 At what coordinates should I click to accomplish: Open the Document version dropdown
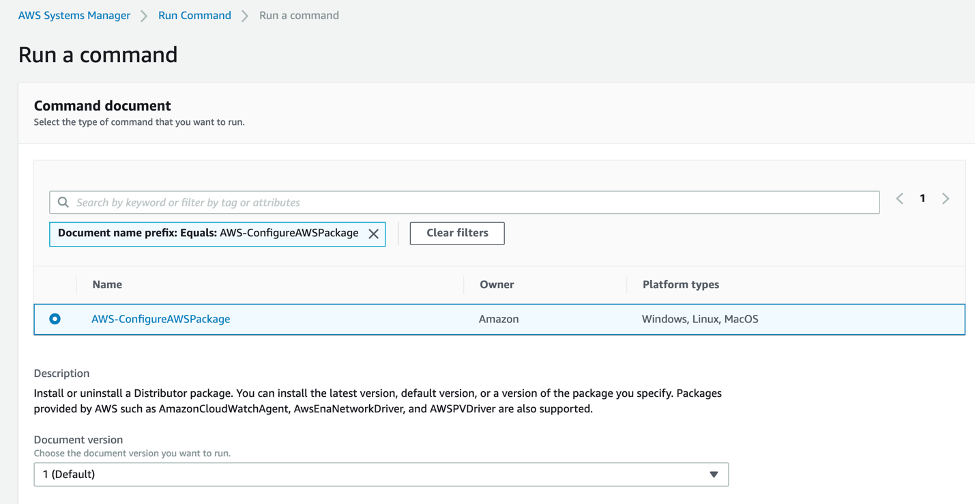[x=381, y=474]
